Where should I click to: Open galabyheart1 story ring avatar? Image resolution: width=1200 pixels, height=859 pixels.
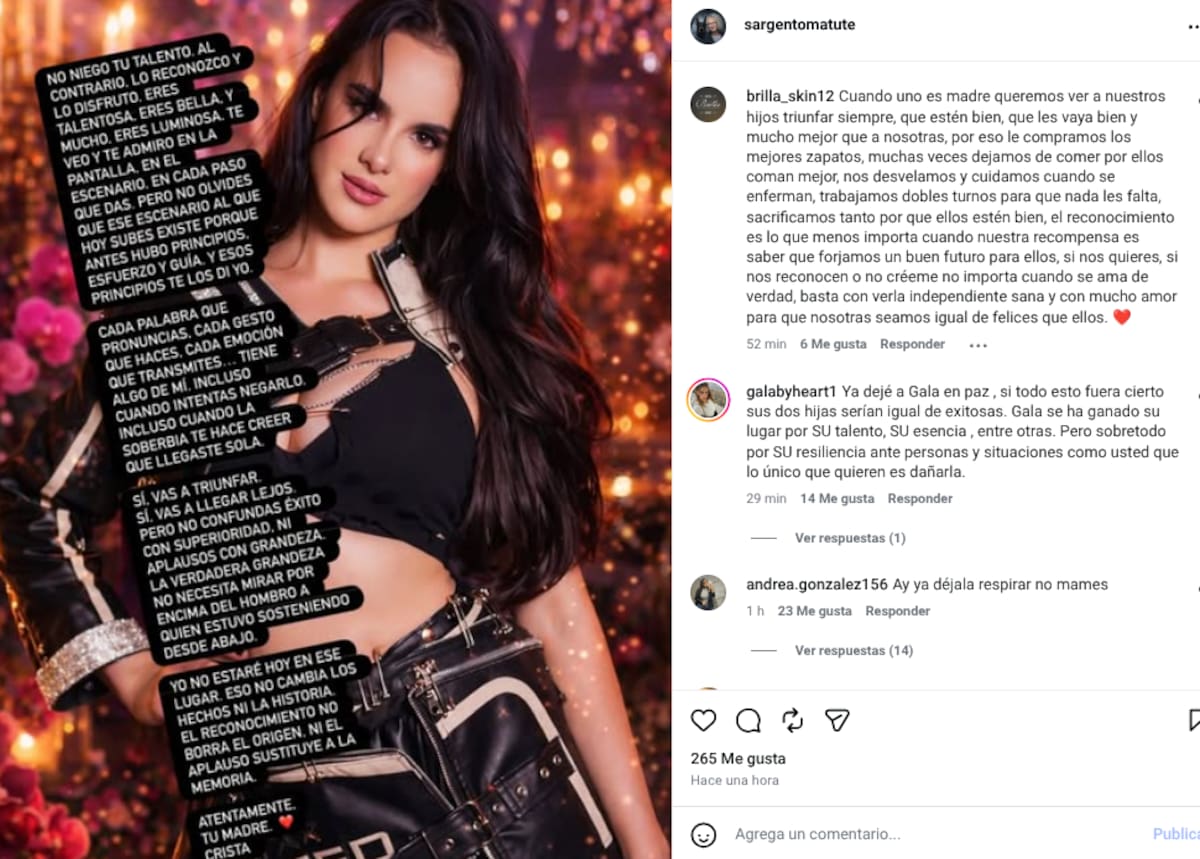coord(707,399)
